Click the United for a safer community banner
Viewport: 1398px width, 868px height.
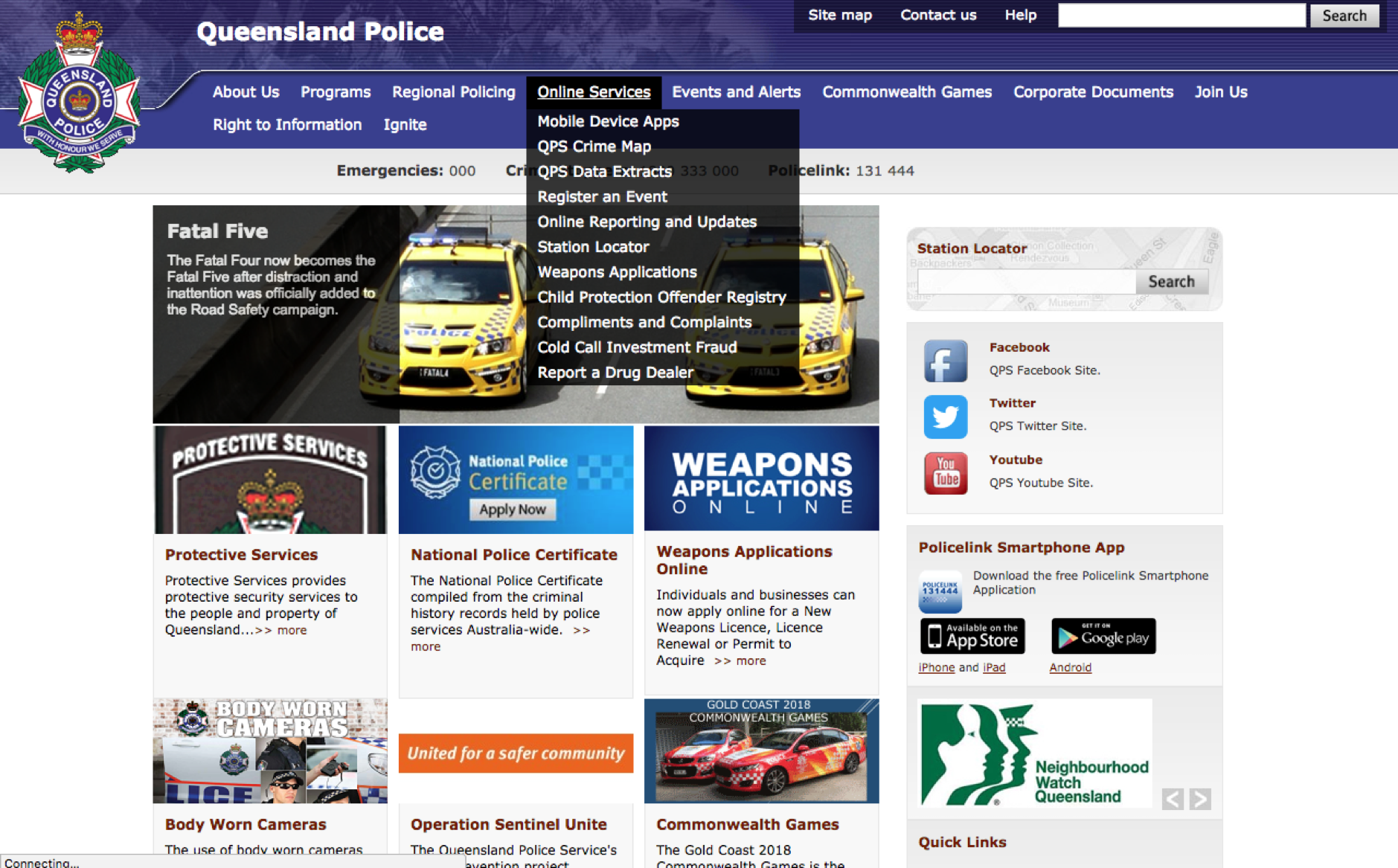(516, 753)
